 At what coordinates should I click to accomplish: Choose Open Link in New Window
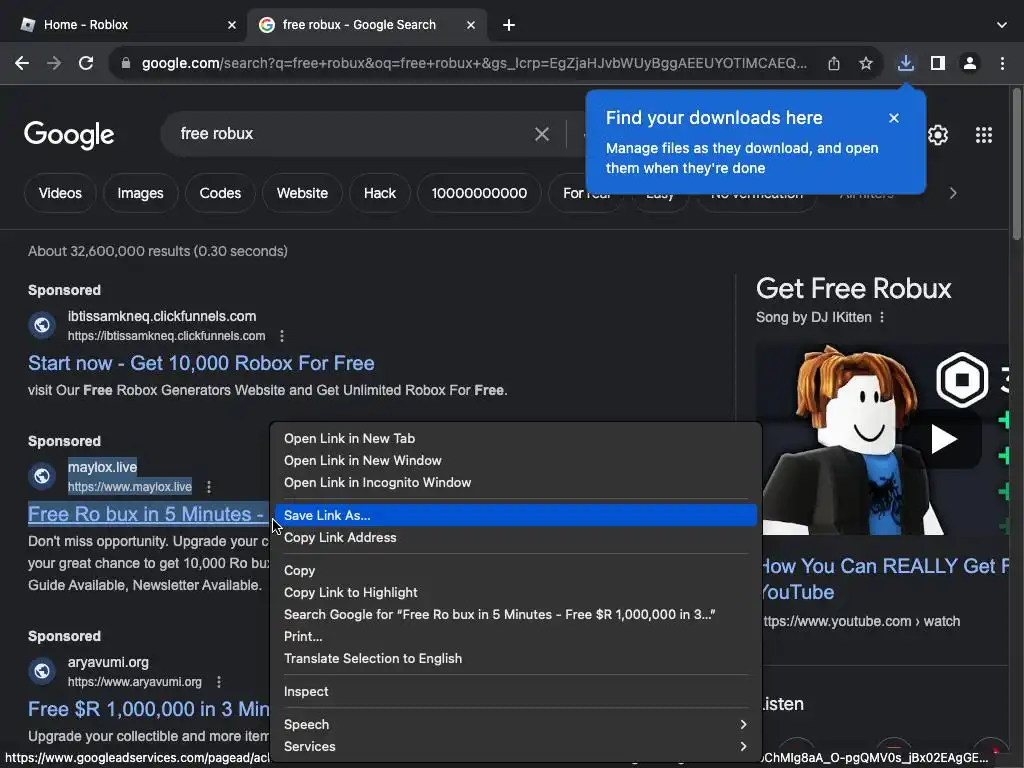point(515,461)
